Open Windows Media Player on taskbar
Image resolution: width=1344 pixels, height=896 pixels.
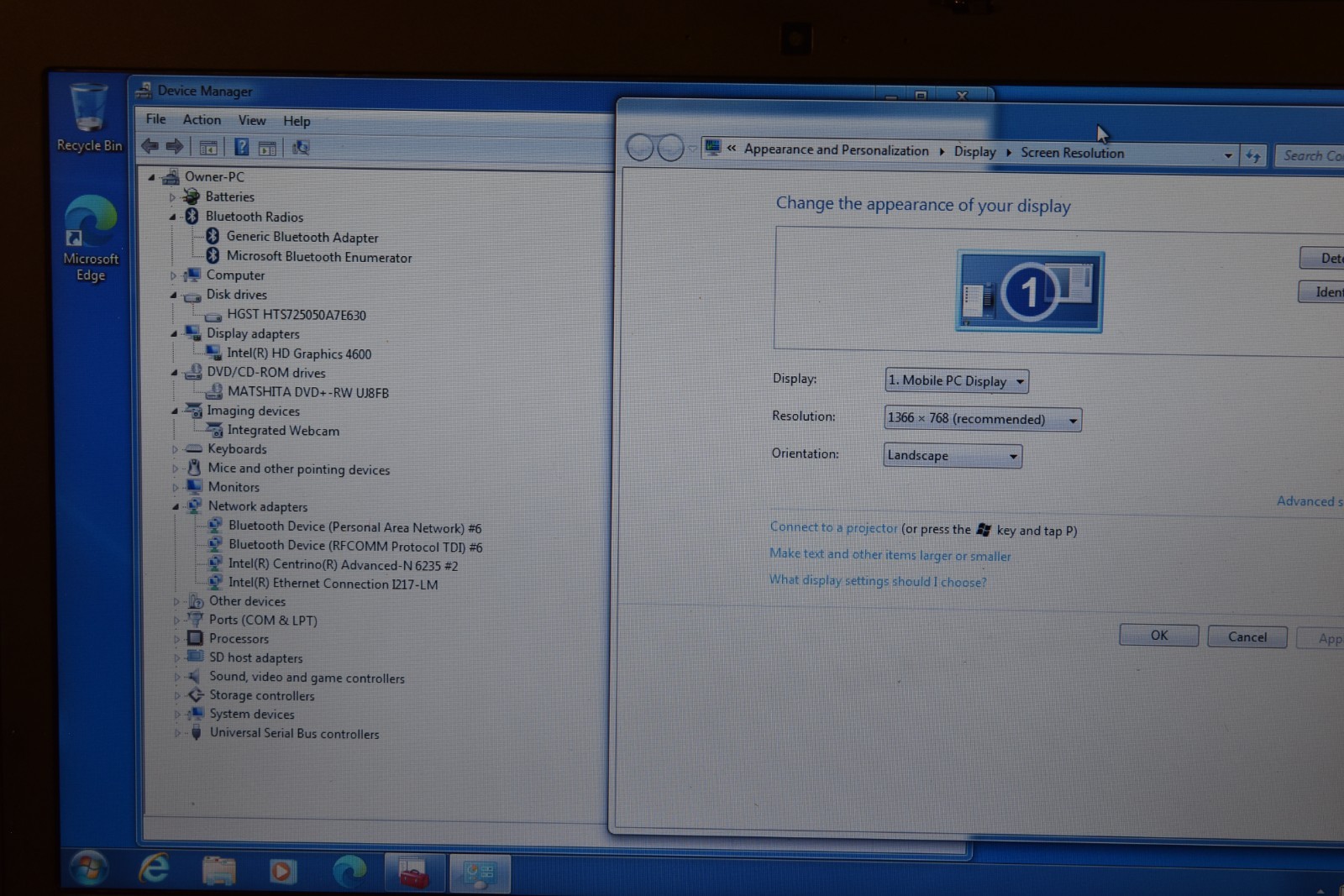coord(282,871)
